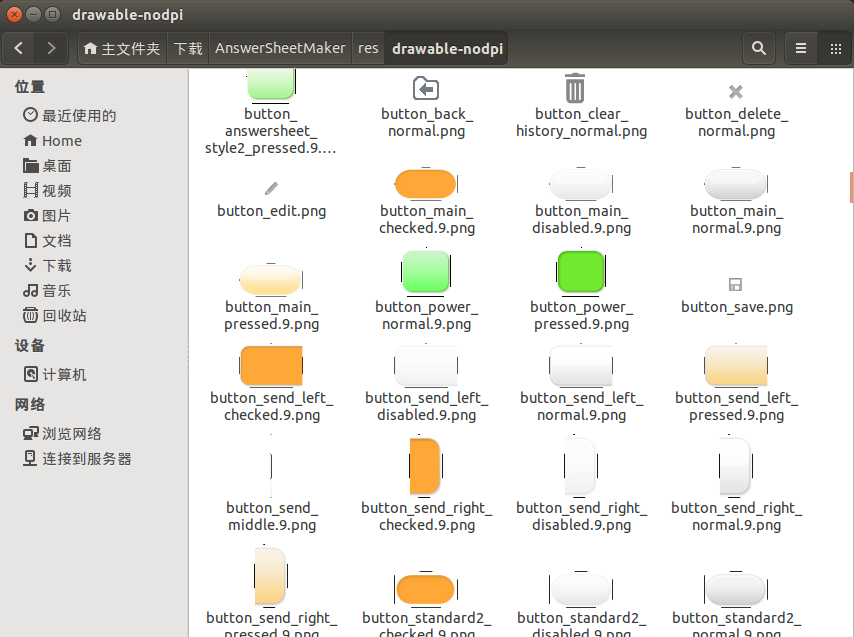
Task: Open 文档 in the sidebar
Action: coord(47,241)
